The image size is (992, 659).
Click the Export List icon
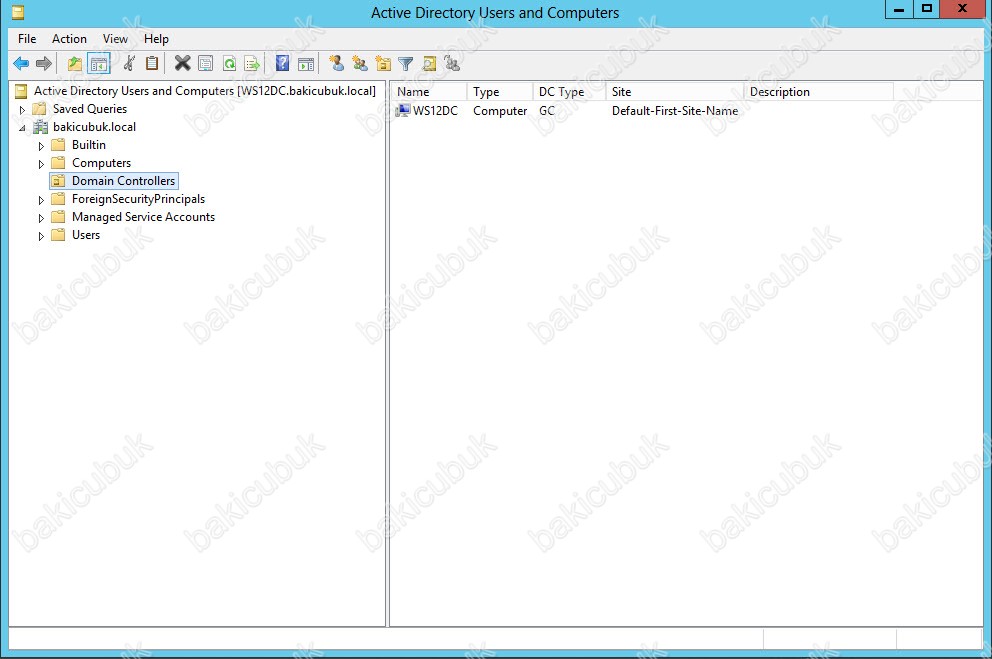252,63
